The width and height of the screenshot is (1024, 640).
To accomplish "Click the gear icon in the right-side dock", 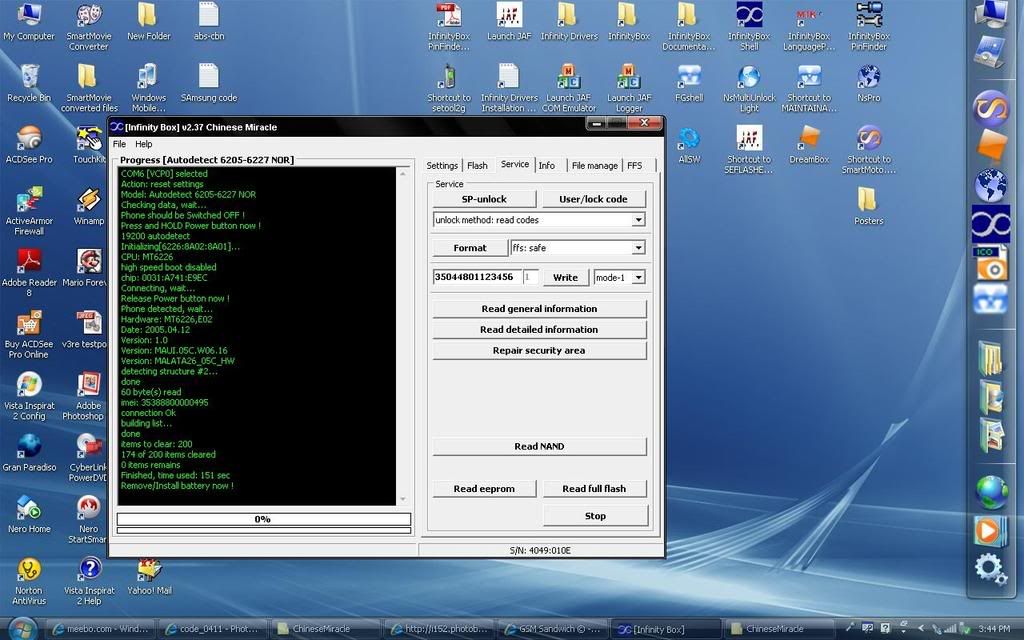I will click(990, 568).
